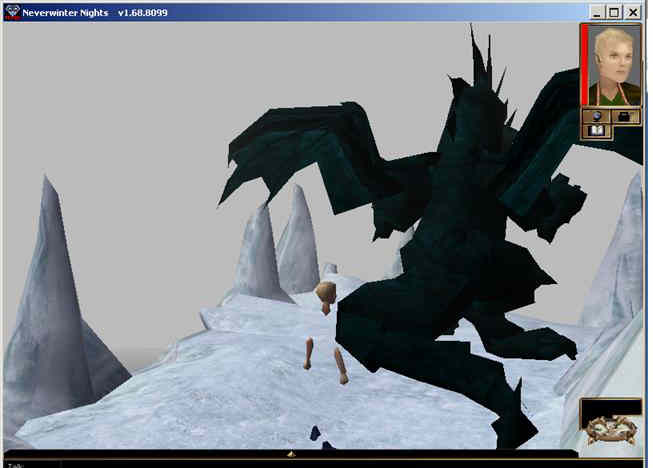The image size is (653, 468).
Task: Open the inventory bag icon under the portrait
Action: [x=625, y=117]
